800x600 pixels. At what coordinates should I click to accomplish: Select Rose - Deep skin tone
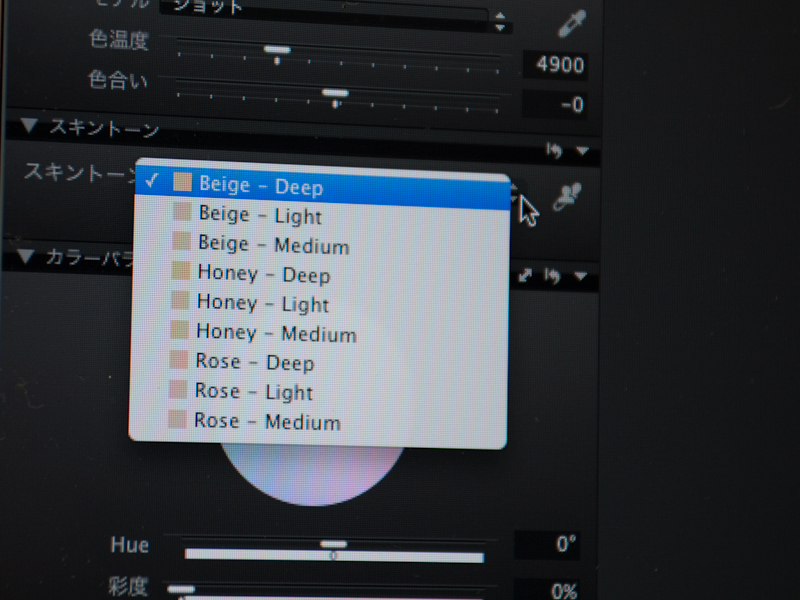(319, 363)
